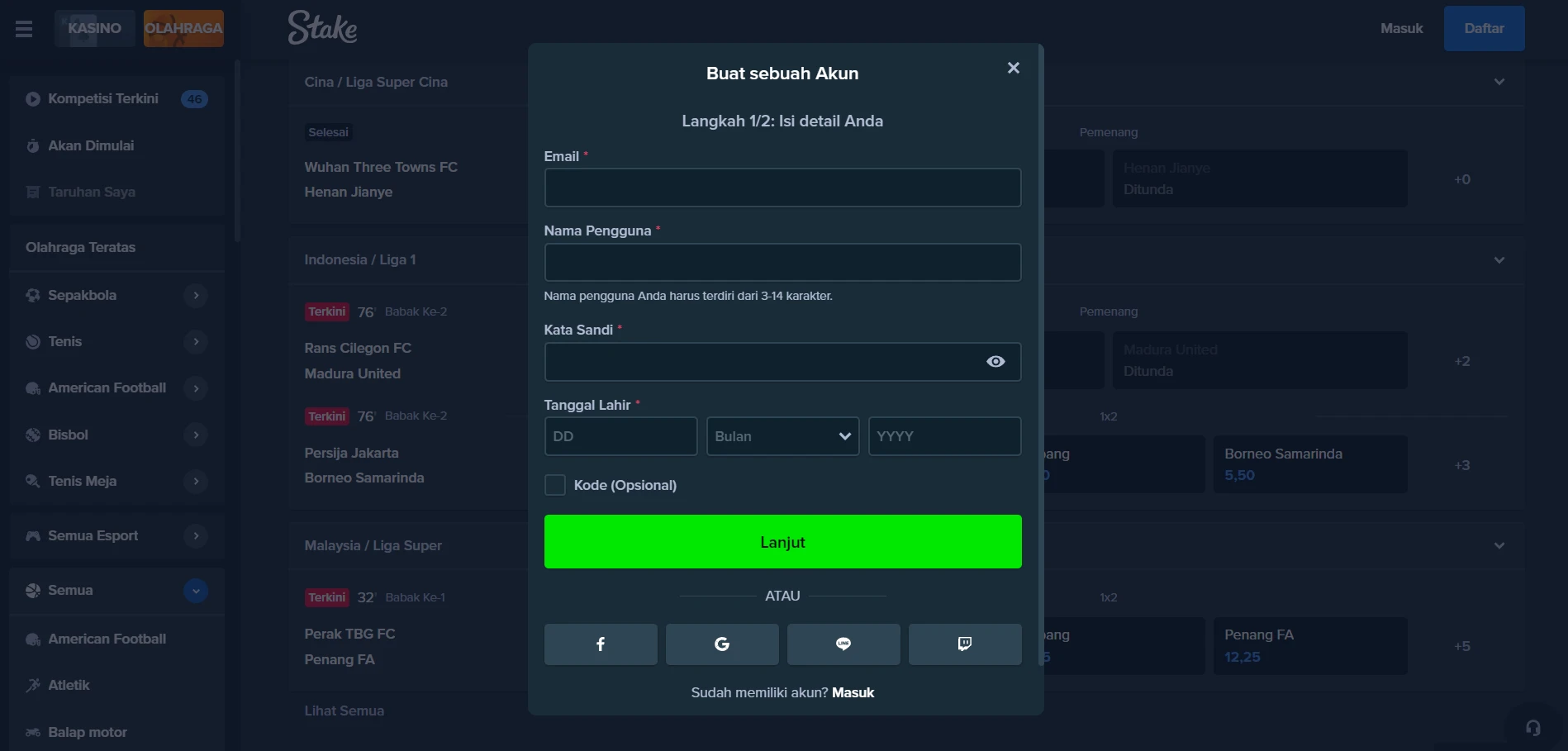This screenshot has width=1568, height=751.
Task: Click American Football icon under Semua
Action: [33, 639]
